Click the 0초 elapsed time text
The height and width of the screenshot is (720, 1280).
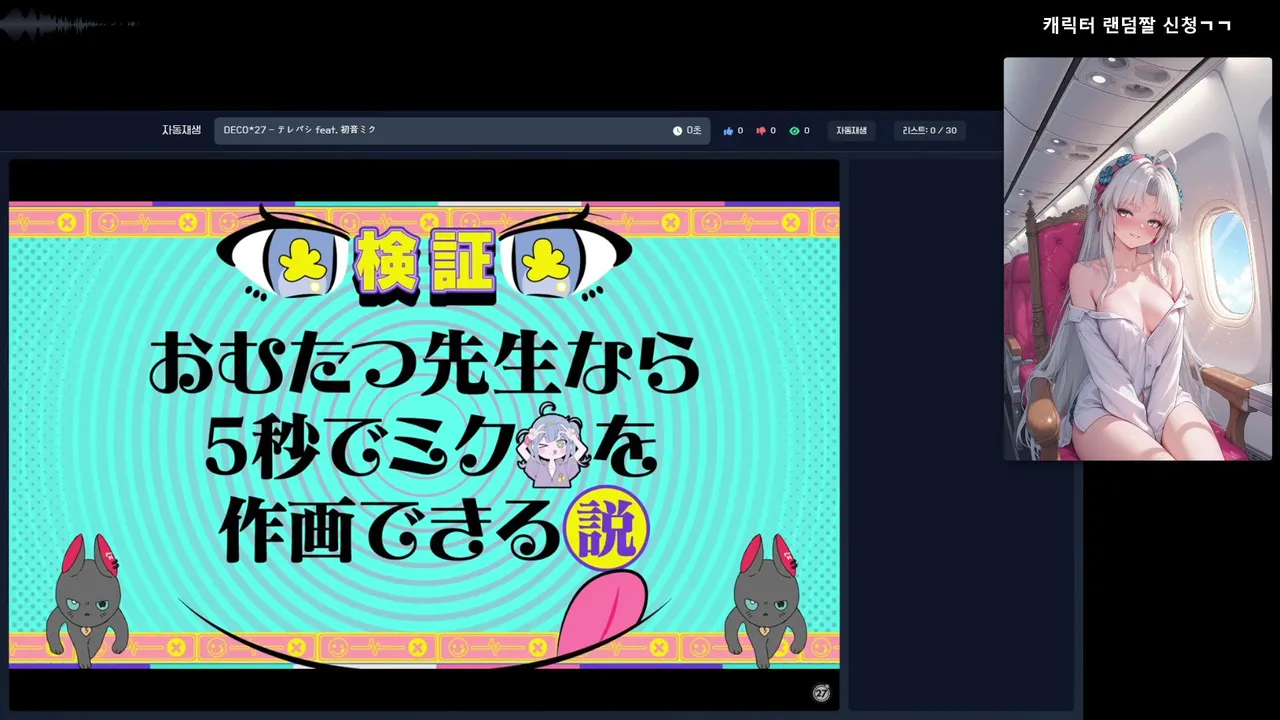point(693,131)
